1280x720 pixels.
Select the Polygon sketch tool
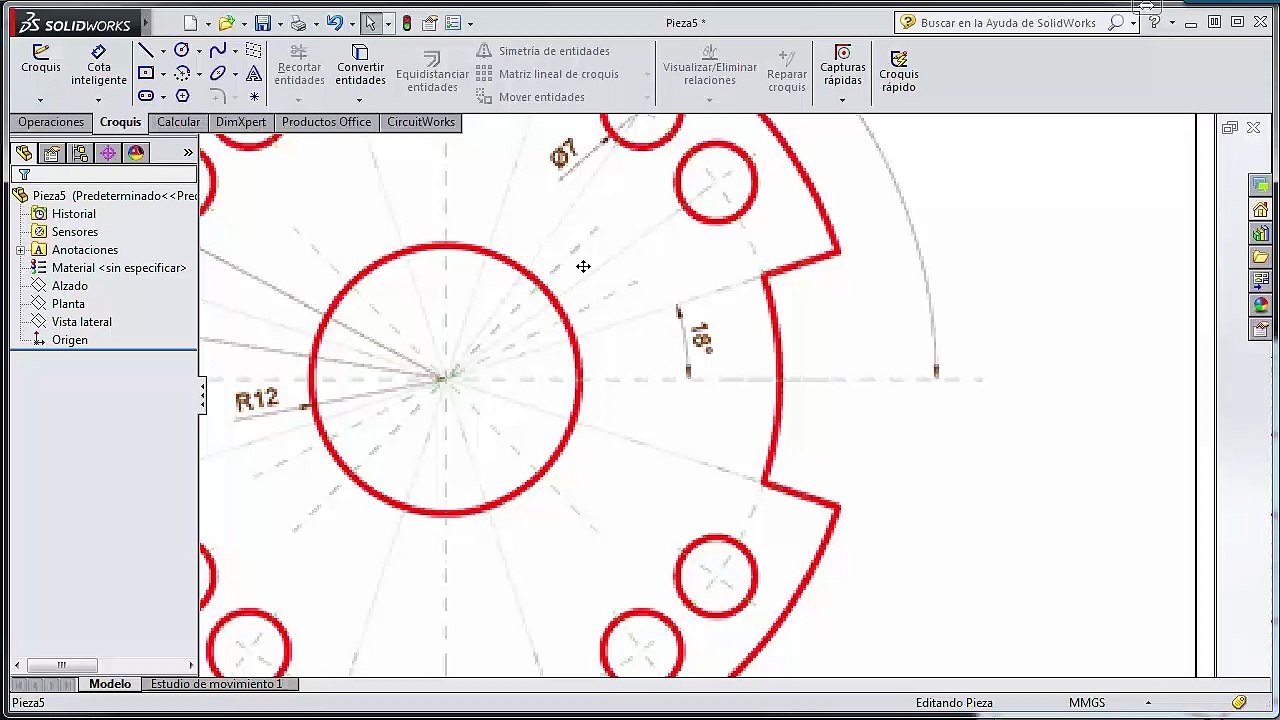coord(182,96)
